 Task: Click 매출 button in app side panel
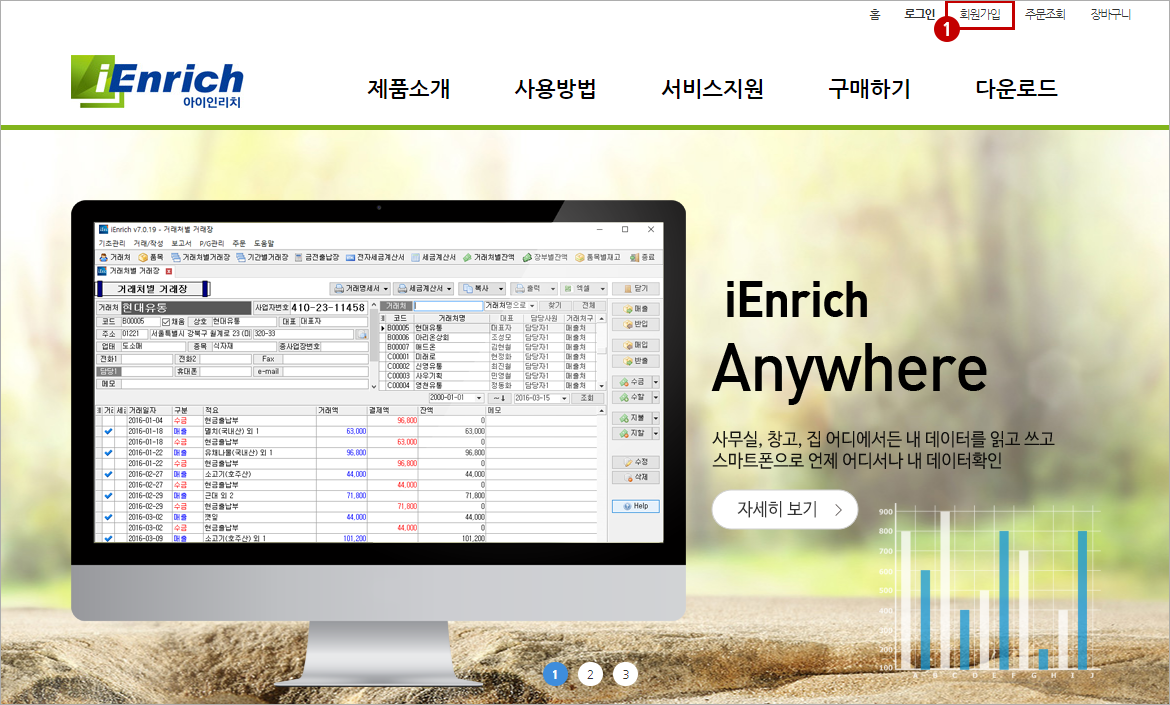click(x=635, y=309)
